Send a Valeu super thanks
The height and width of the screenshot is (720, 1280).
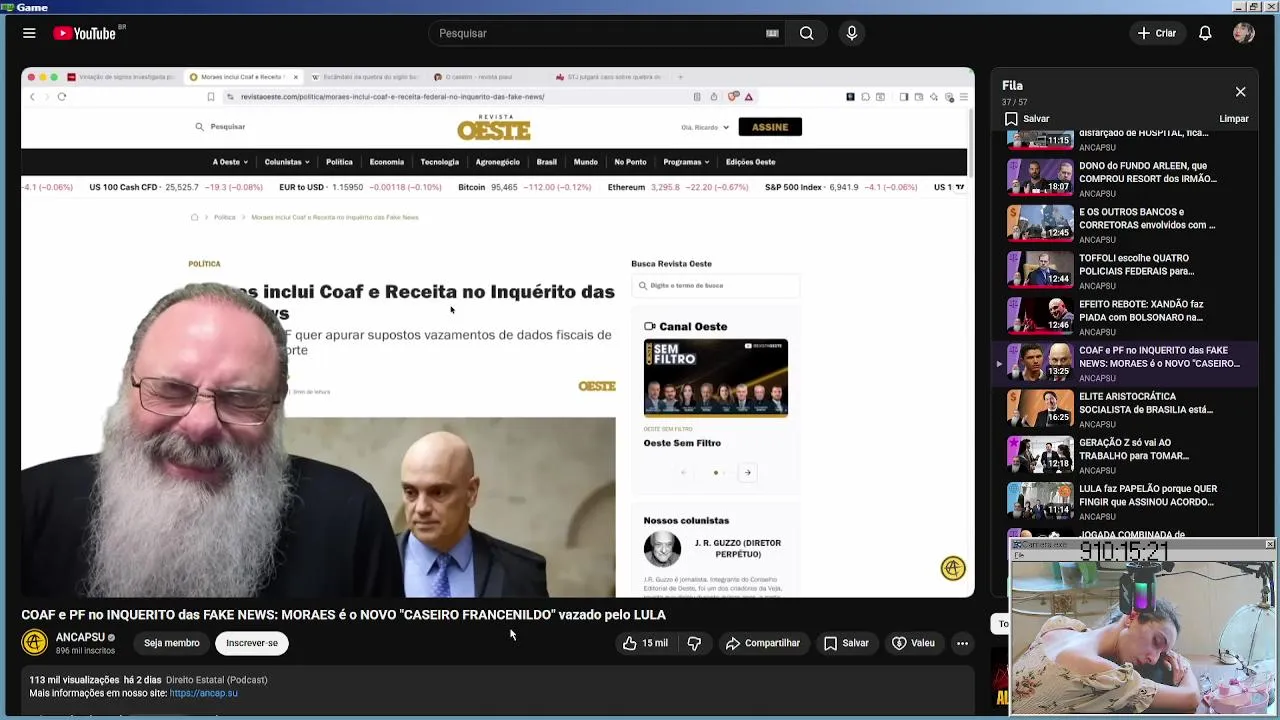[x=913, y=643]
